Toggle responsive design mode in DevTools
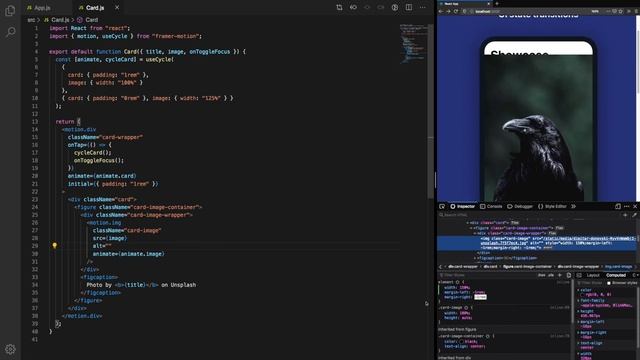 (618, 207)
